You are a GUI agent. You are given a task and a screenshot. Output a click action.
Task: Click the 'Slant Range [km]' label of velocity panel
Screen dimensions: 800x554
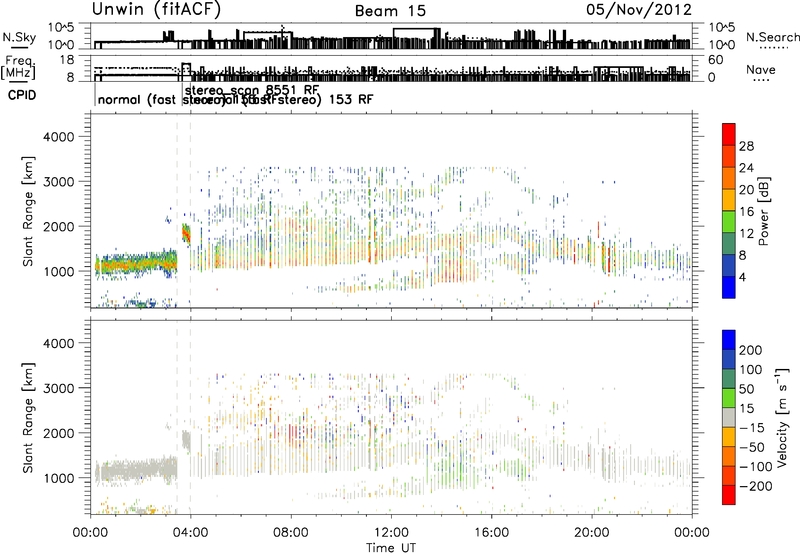click(x=28, y=417)
